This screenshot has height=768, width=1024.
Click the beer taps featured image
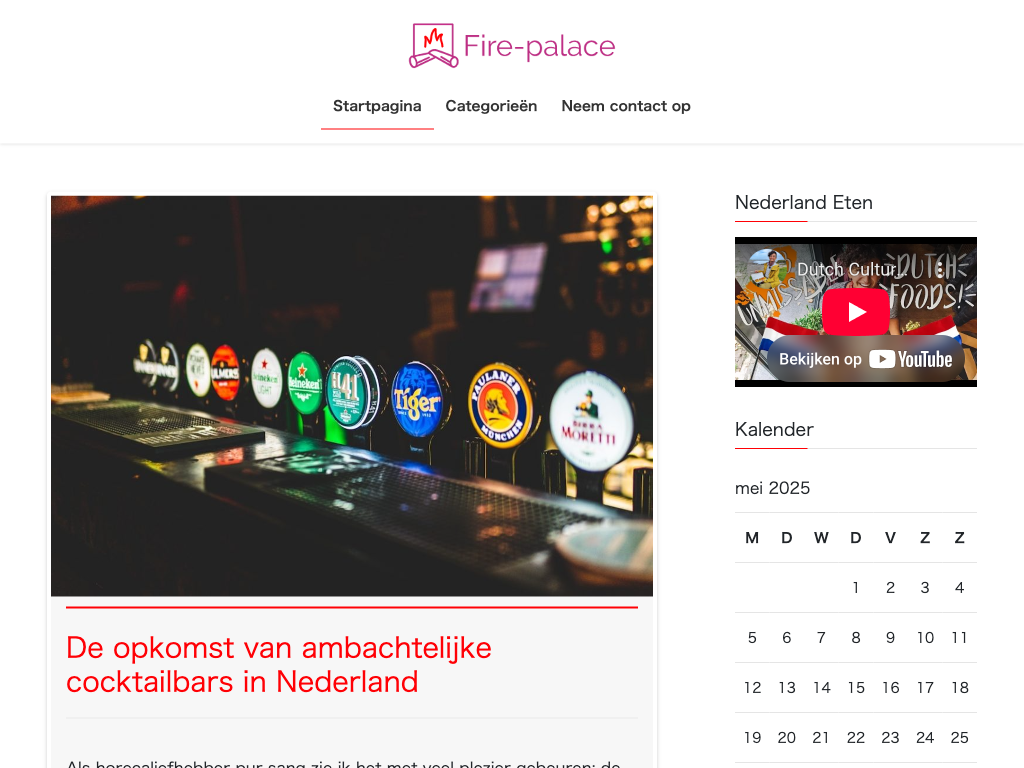pyautogui.click(x=352, y=396)
